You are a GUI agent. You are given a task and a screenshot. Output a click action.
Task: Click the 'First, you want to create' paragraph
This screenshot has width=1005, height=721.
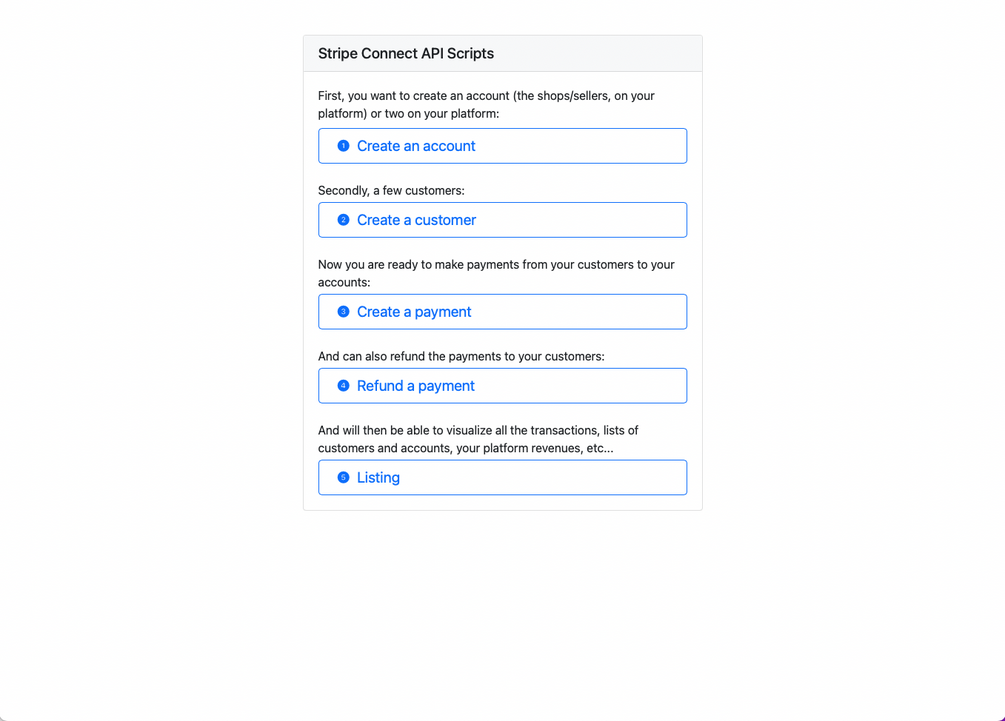[x=486, y=105]
